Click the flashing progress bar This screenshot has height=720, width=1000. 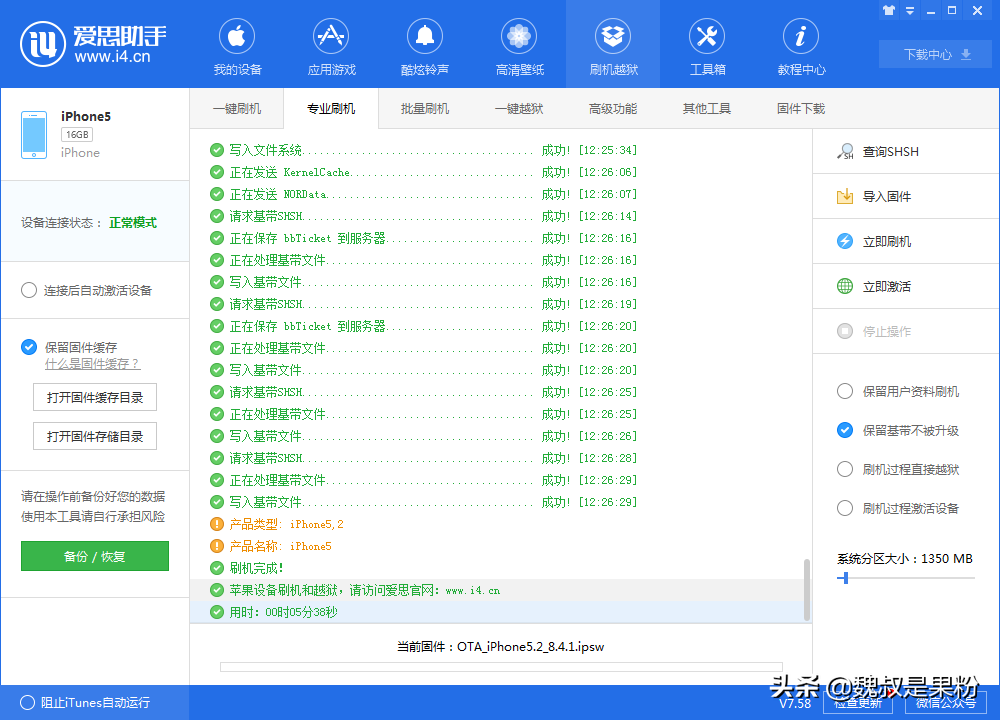coord(501,667)
